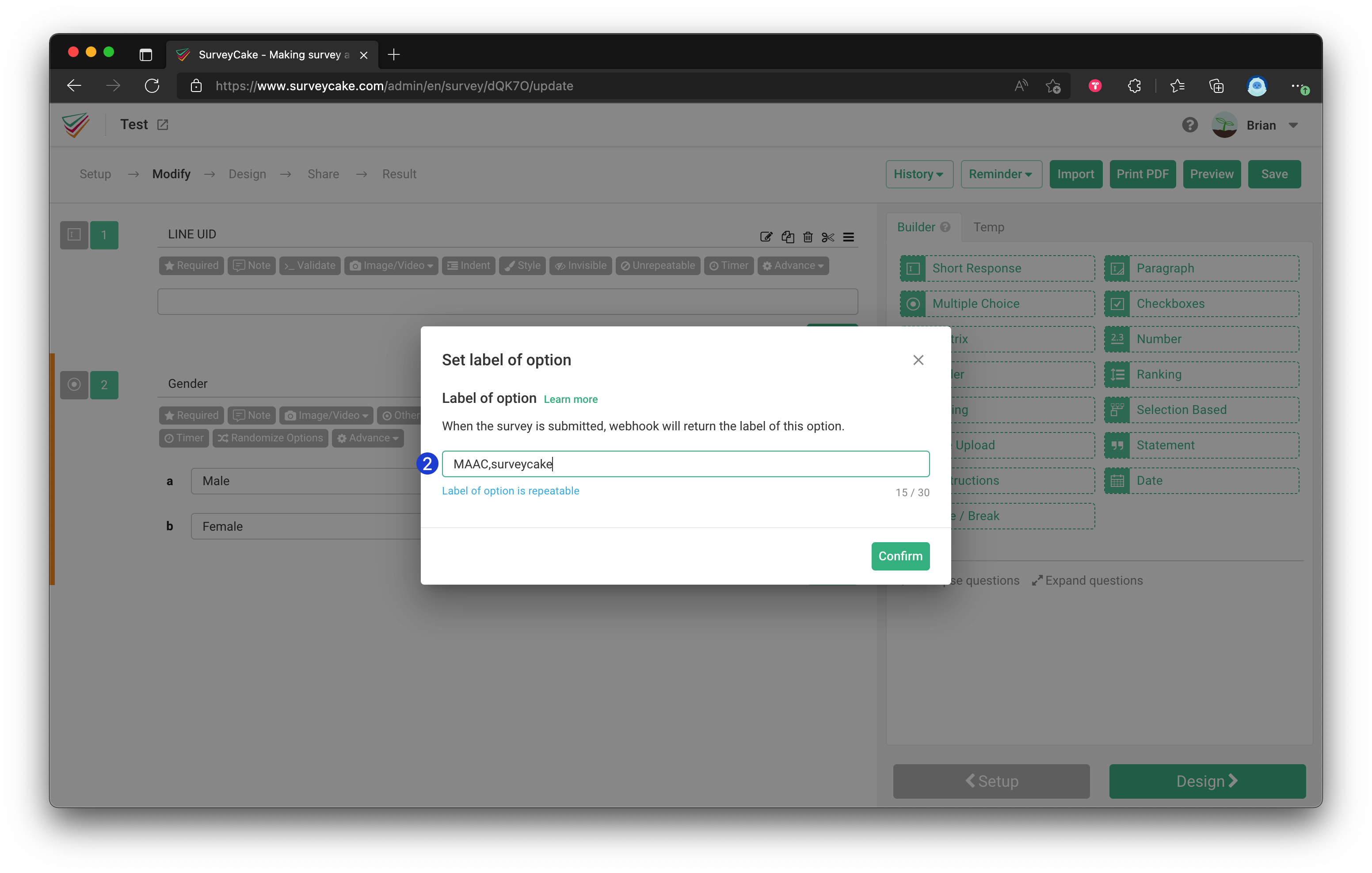The height and width of the screenshot is (873, 1372).
Task: Add a Selection Based question
Action: [1202, 410]
